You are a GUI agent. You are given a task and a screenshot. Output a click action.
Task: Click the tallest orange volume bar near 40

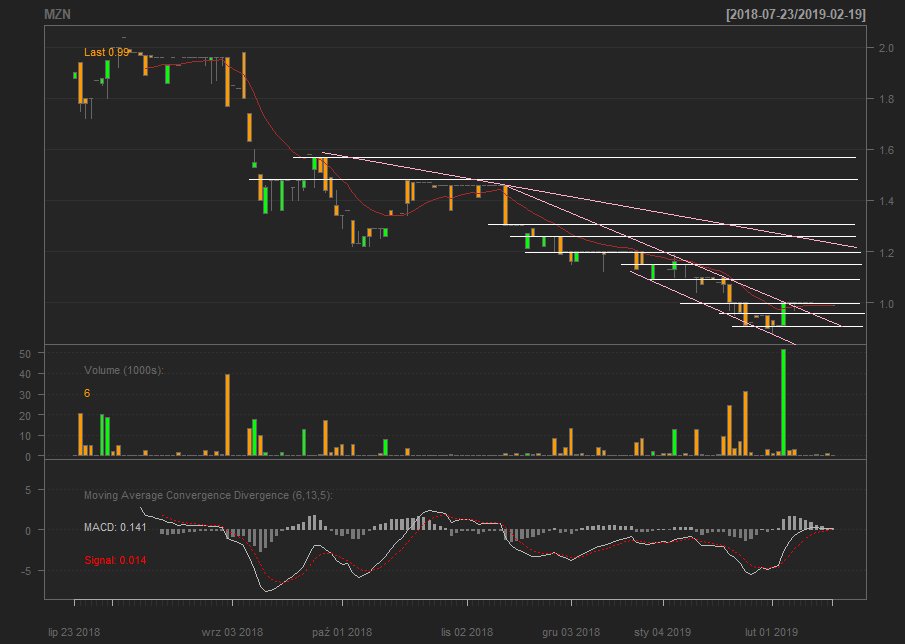227,415
